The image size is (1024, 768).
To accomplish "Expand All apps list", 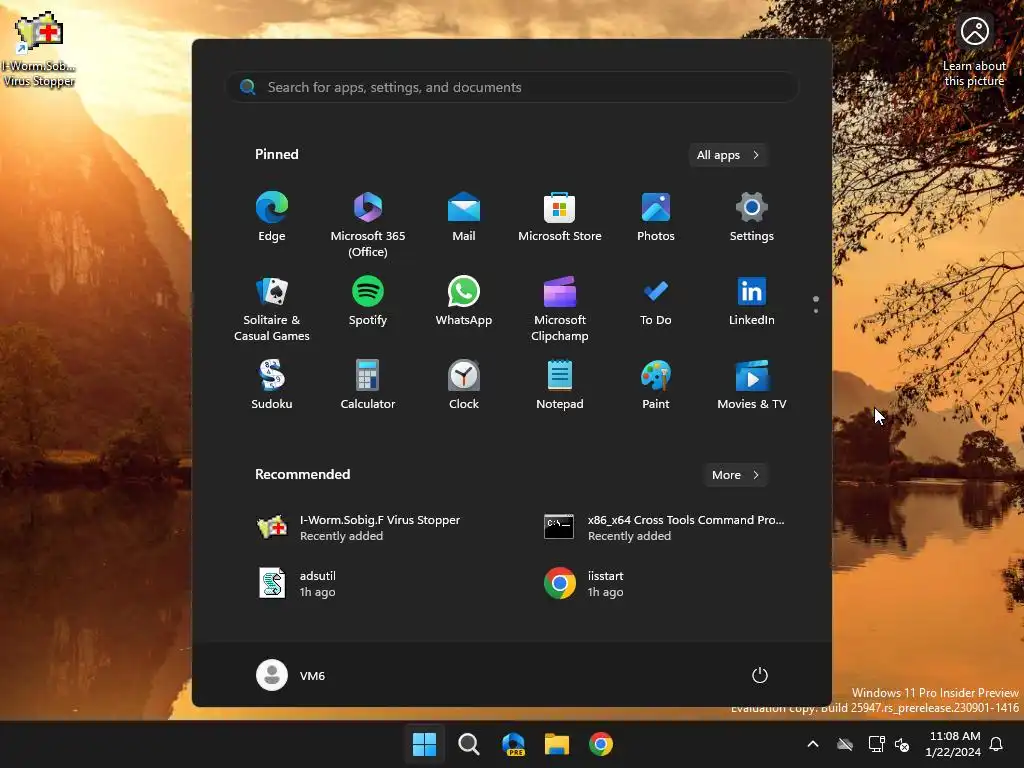I will pos(728,155).
